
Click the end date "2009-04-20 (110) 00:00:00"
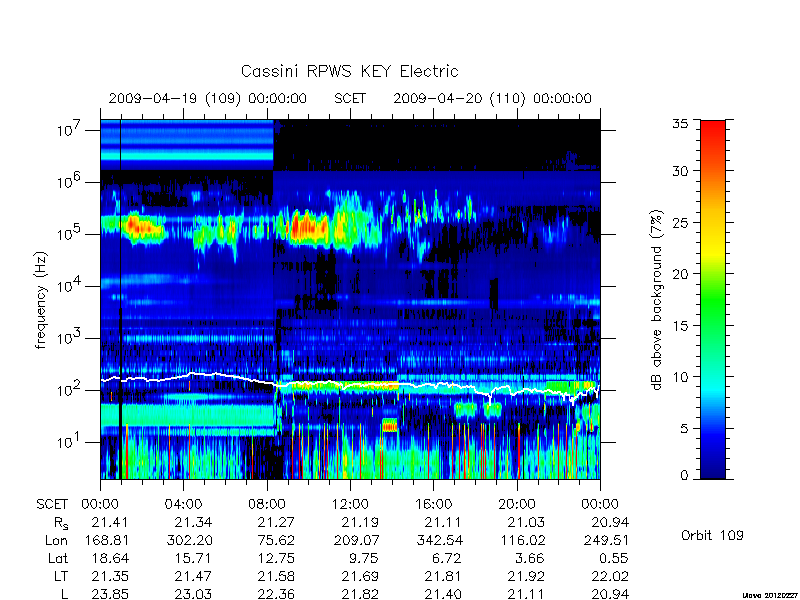click(492, 98)
